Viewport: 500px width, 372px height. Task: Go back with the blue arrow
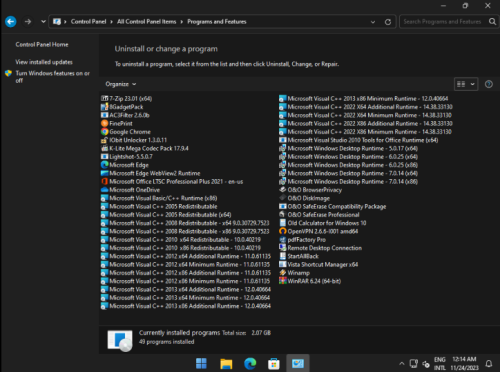click(11, 22)
